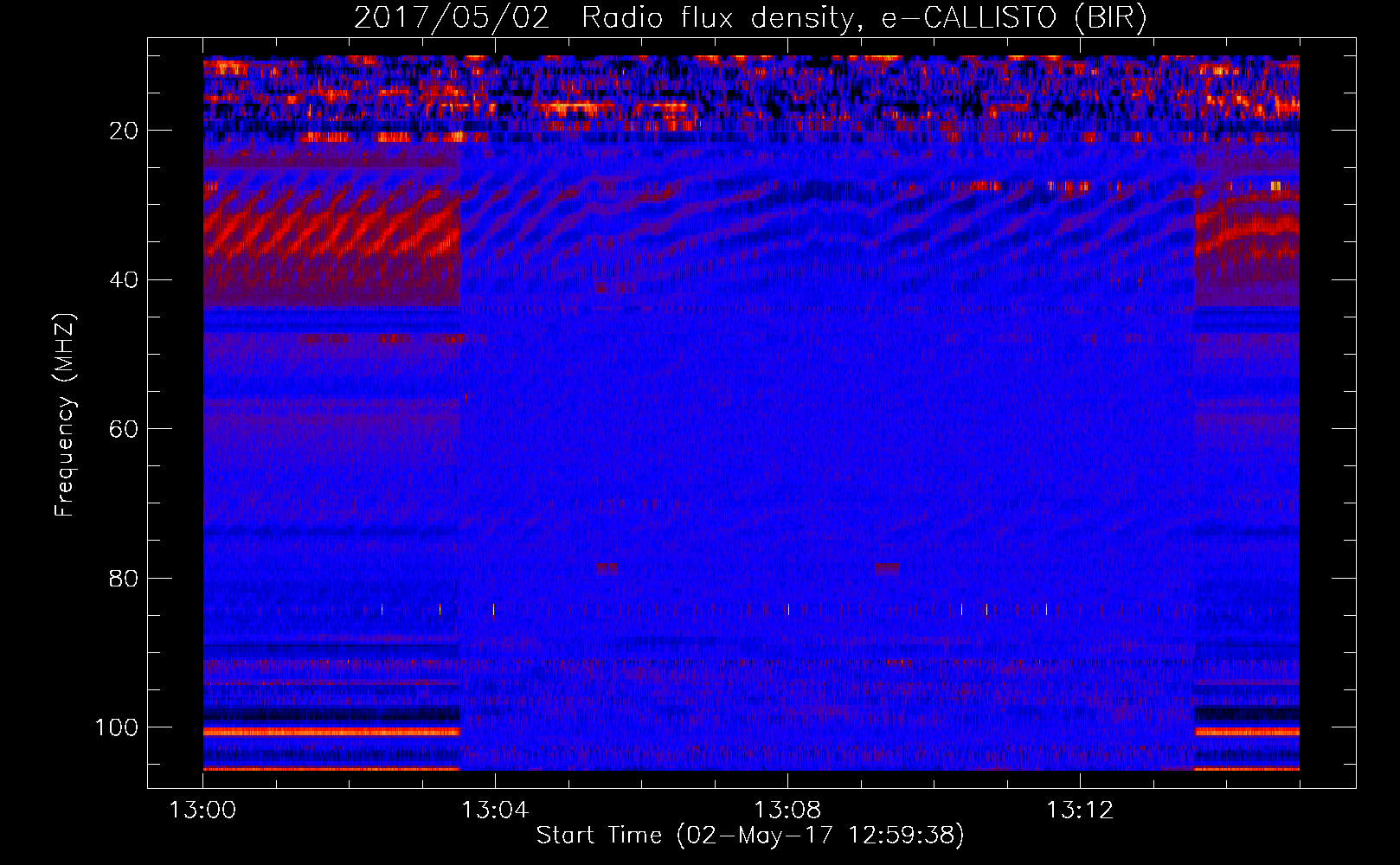Image resolution: width=1400 pixels, height=865 pixels.
Task: Click the 13:04 time axis label
Action: point(495,811)
